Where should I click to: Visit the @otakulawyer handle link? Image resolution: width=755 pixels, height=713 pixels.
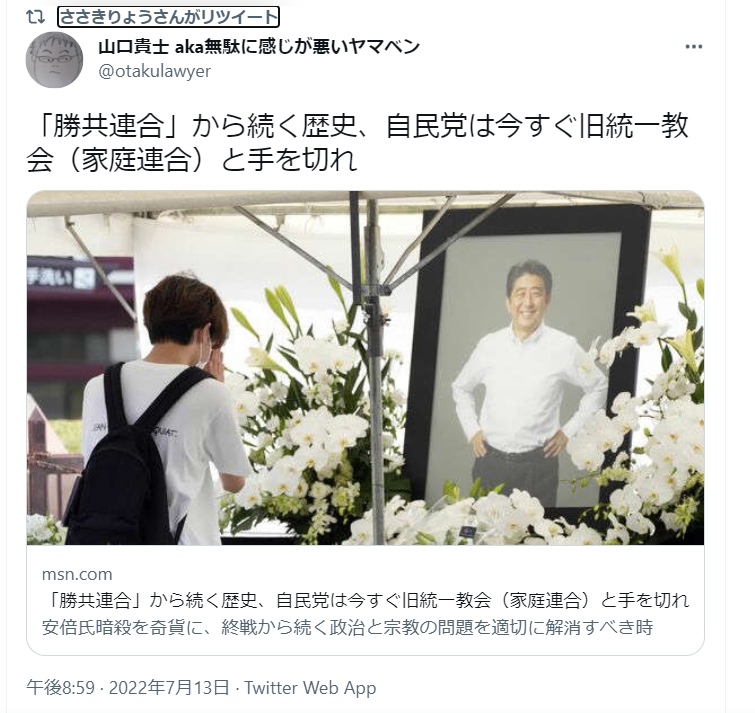(155, 71)
